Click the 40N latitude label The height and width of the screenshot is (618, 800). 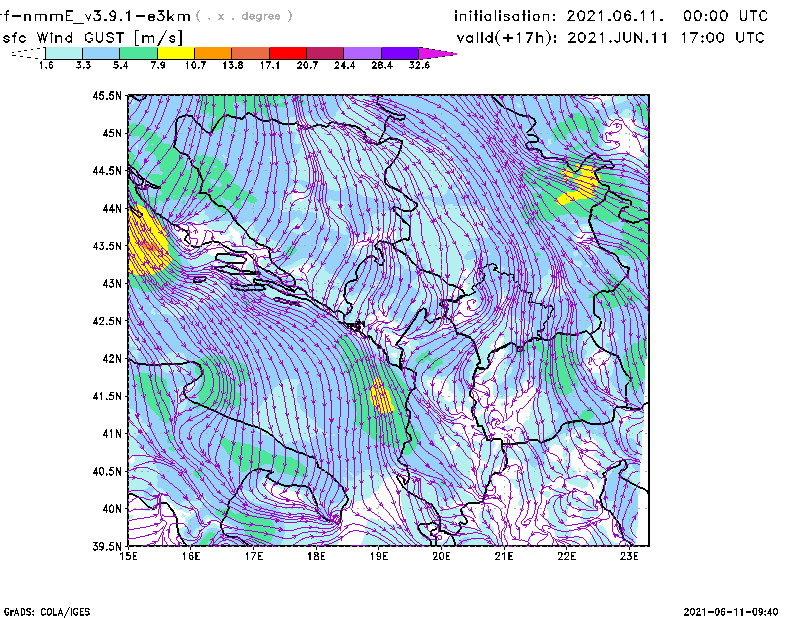(112, 509)
